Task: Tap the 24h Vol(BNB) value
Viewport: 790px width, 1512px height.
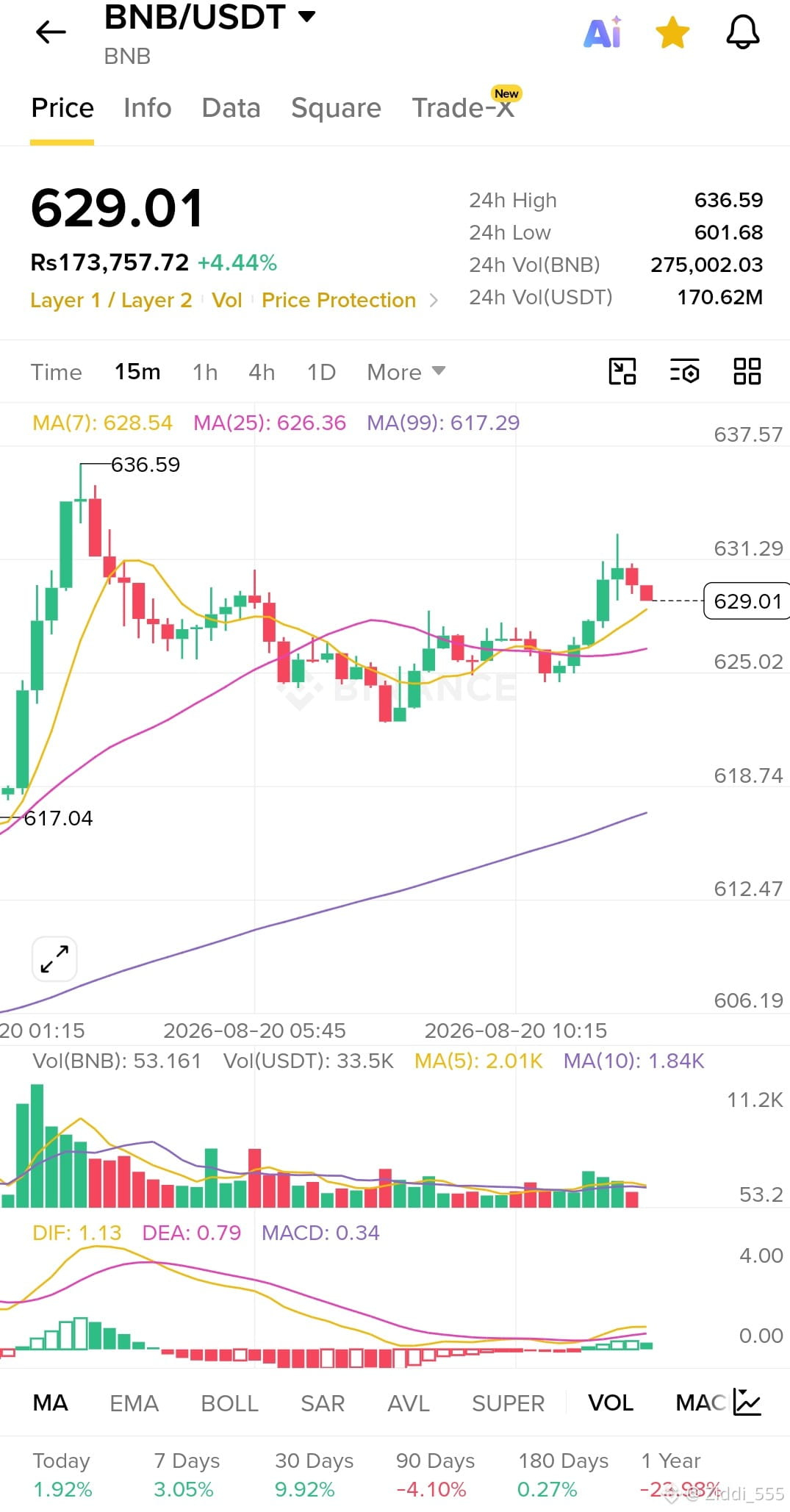Action: [x=706, y=265]
